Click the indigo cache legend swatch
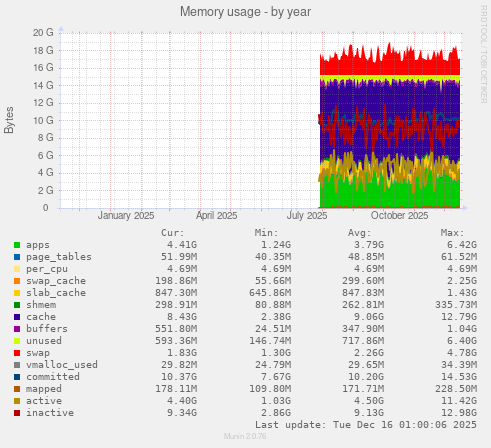This screenshot has height=448, width=491. [x=17, y=317]
